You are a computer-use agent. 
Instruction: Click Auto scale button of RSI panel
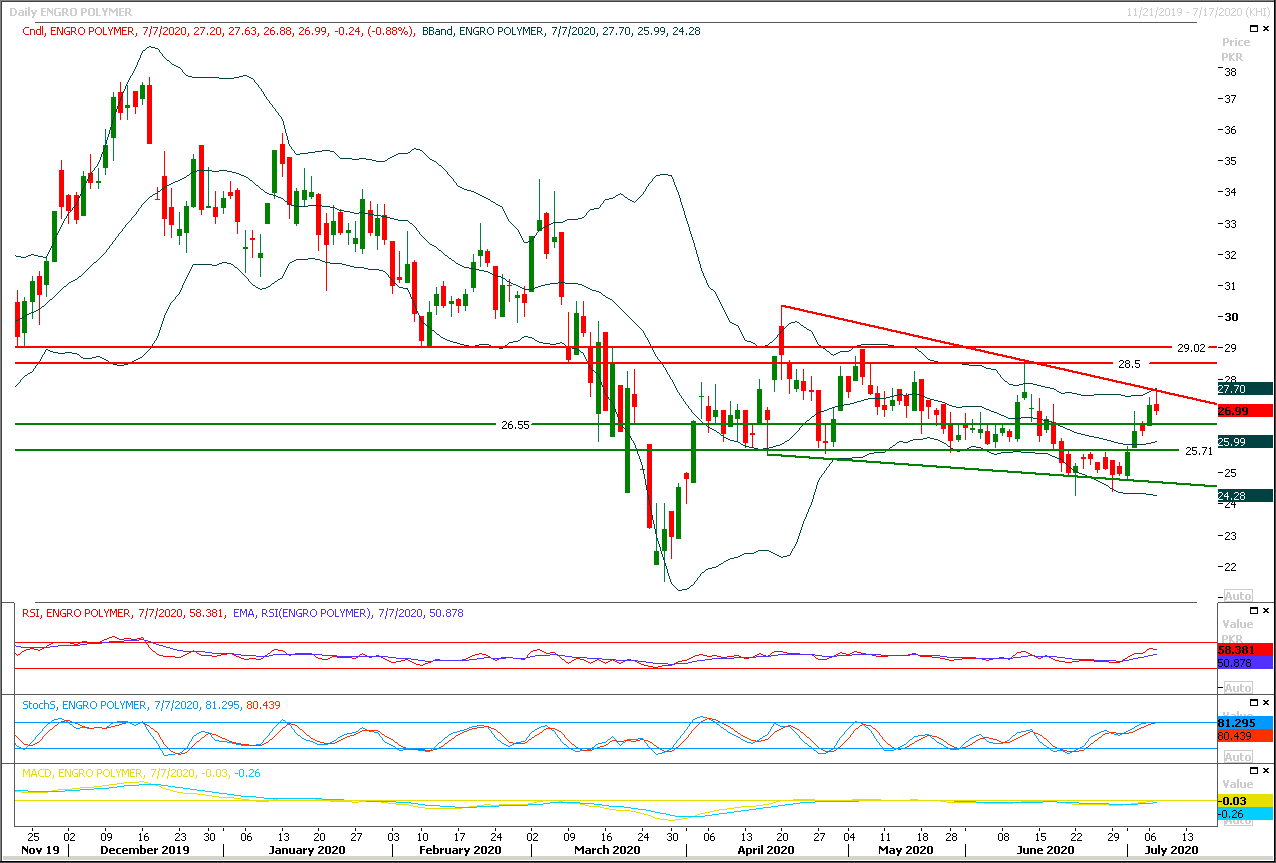point(1238,687)
